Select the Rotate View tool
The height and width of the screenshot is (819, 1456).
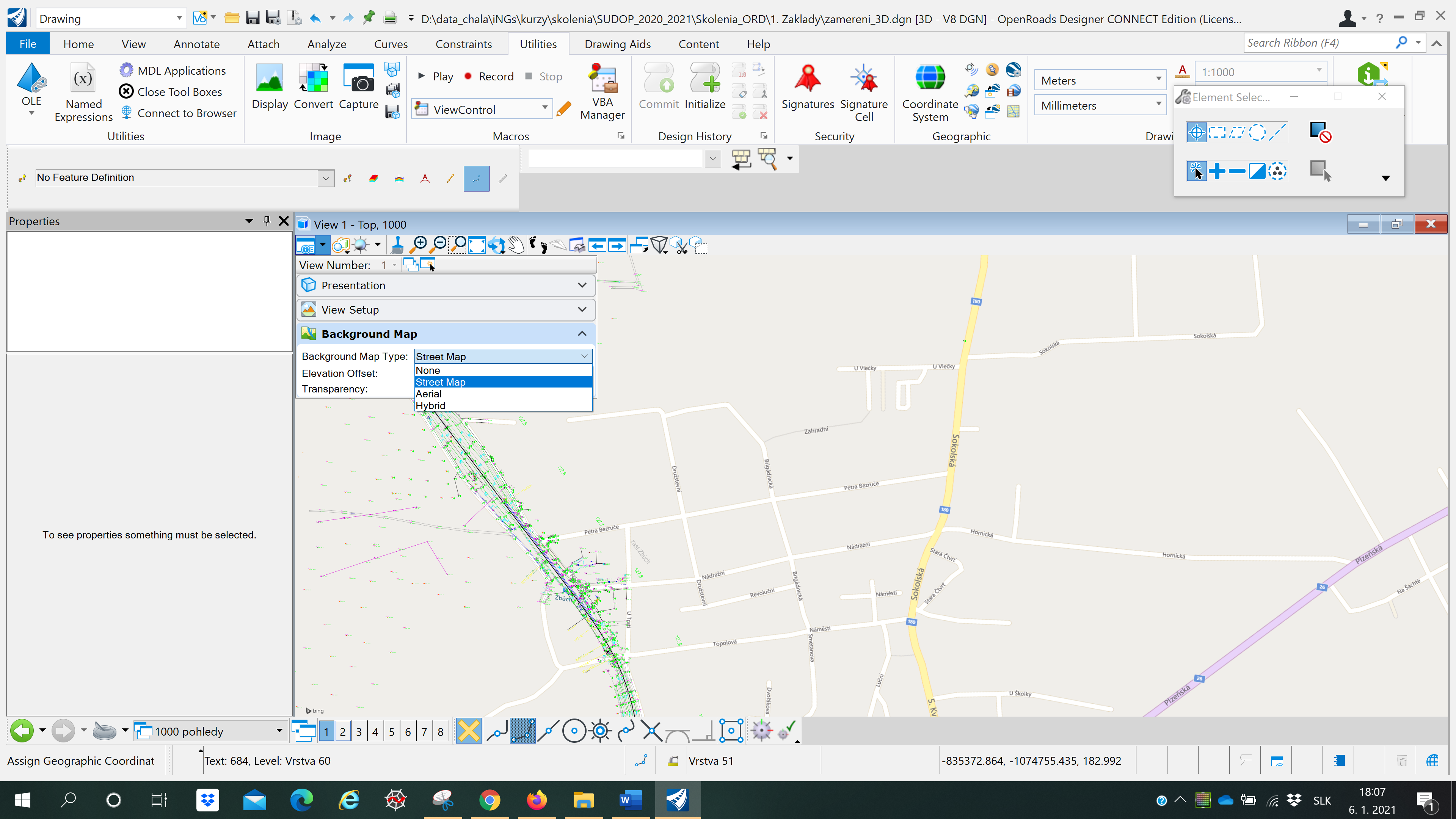(496, 245)
